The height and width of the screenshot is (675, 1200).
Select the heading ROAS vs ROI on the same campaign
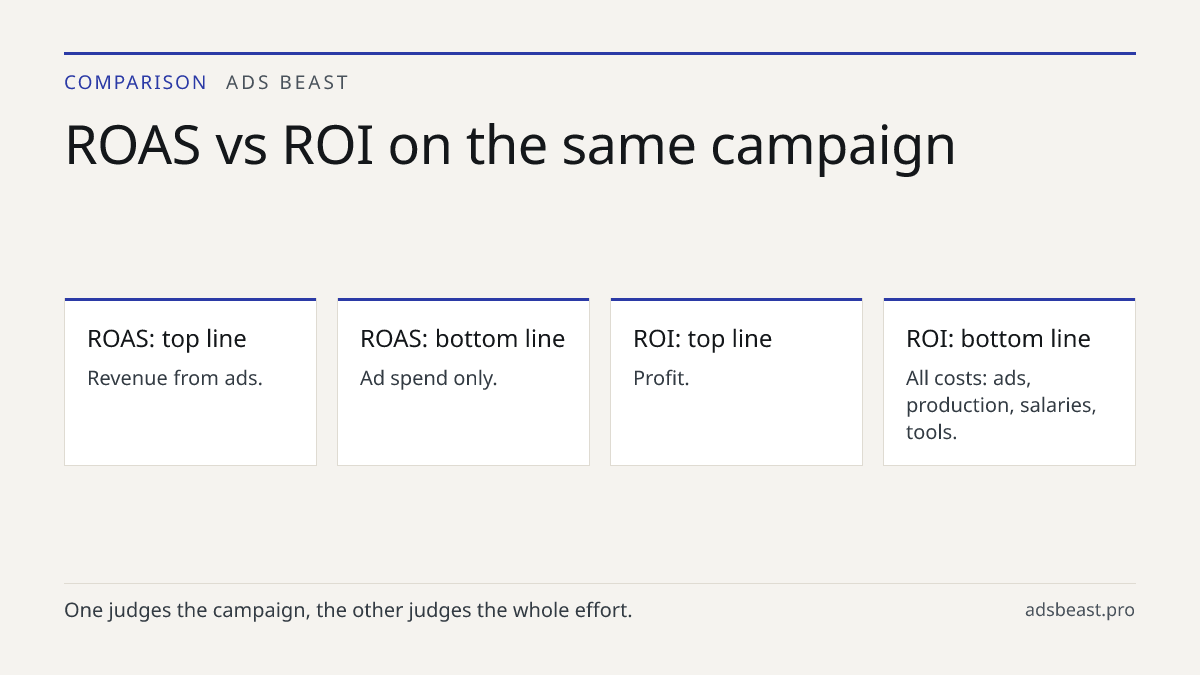click(510, 145)
